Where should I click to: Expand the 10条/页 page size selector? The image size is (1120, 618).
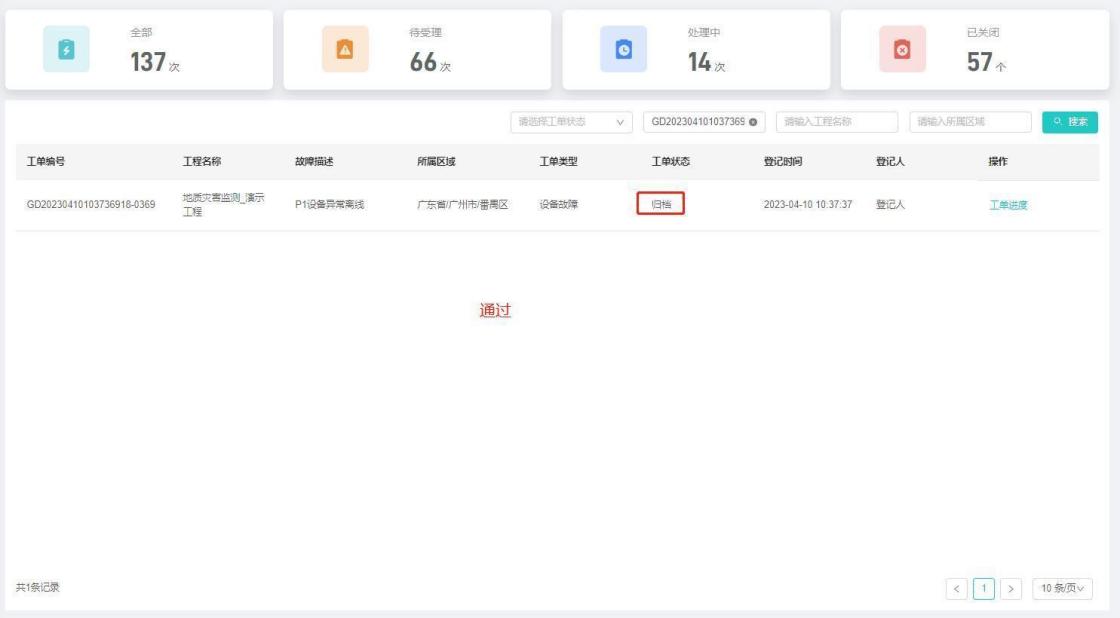click(1062, 588)
